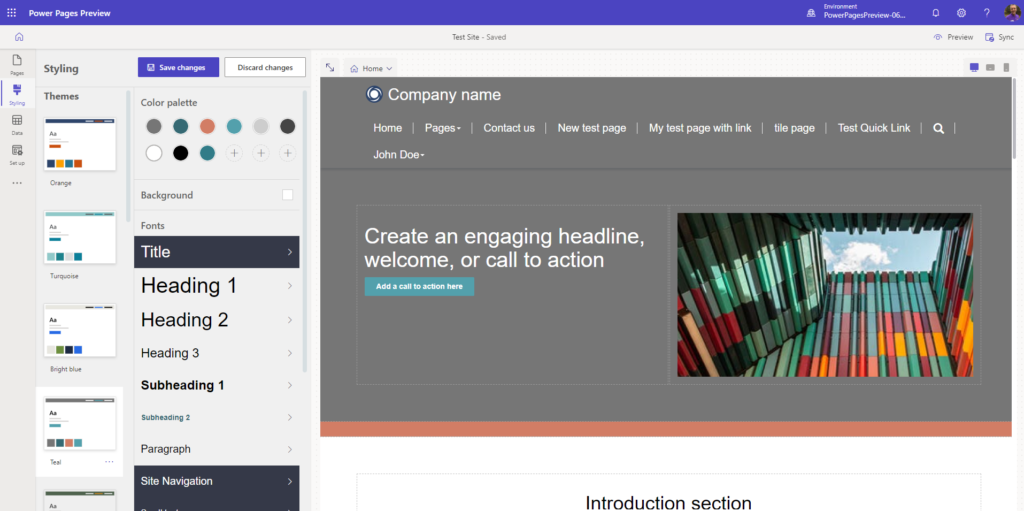Click Contact us in site navigation
This screenshot has width=1024, height=511.
click(509, 128)
